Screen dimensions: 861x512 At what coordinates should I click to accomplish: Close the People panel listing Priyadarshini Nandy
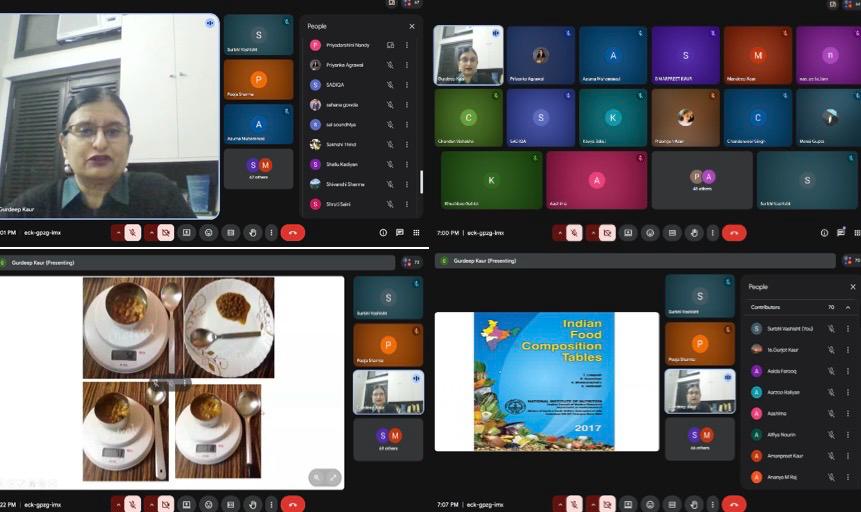tap(411, 26)
